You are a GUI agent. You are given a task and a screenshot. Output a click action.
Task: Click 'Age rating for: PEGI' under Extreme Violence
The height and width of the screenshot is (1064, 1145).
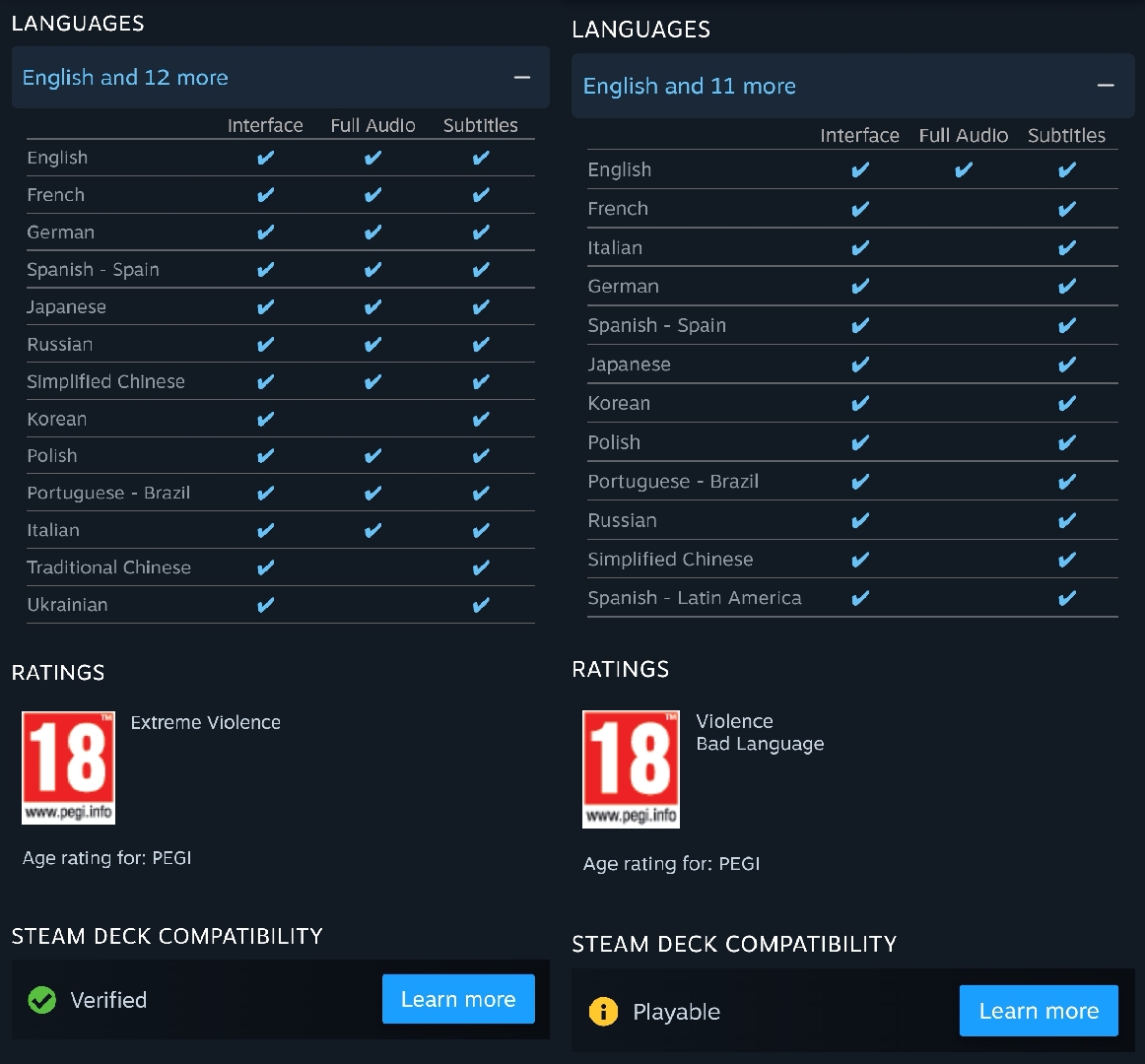click(x=106, y=858)
